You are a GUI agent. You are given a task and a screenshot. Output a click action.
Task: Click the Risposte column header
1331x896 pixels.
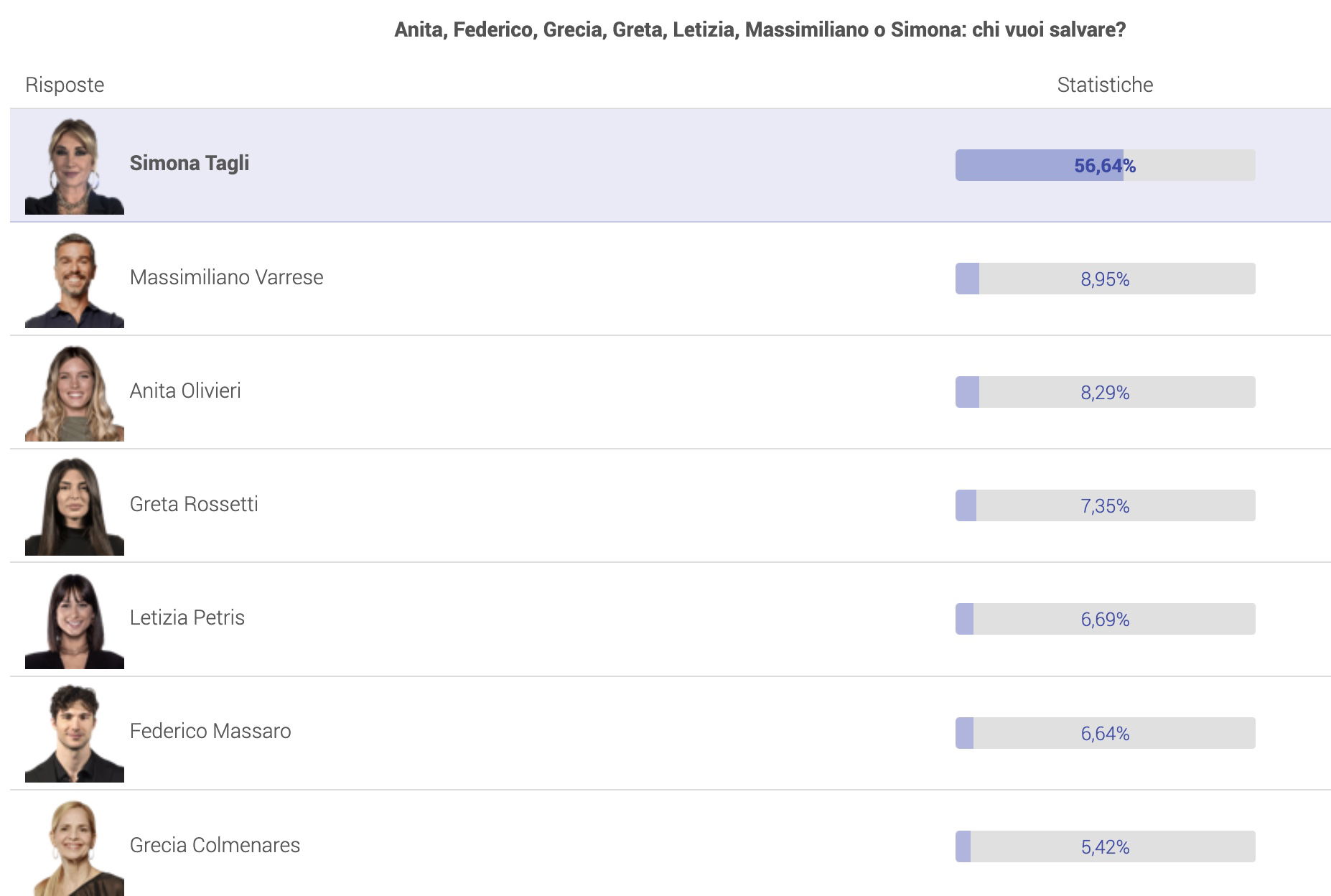(65, 85)
